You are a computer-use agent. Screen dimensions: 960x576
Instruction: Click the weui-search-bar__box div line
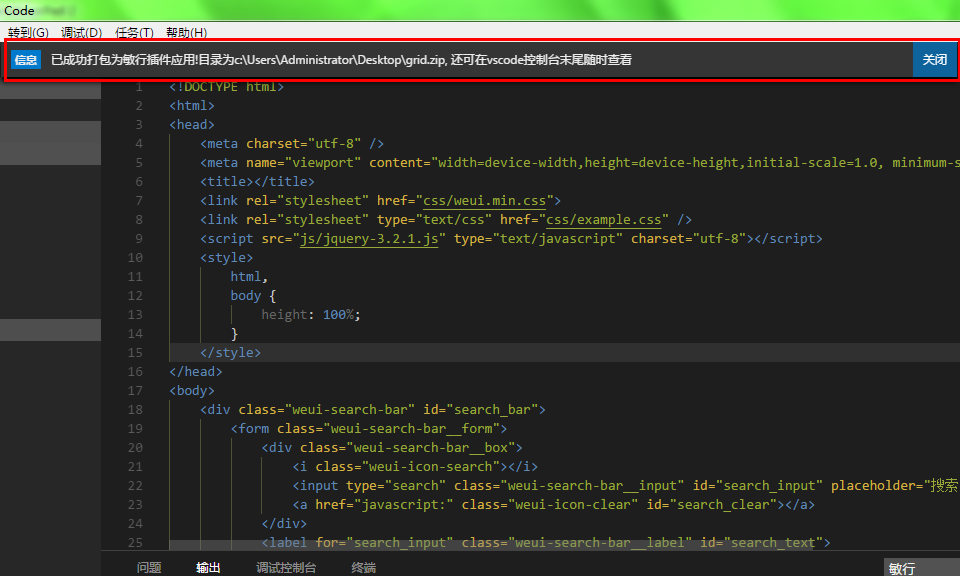point(392,447)
